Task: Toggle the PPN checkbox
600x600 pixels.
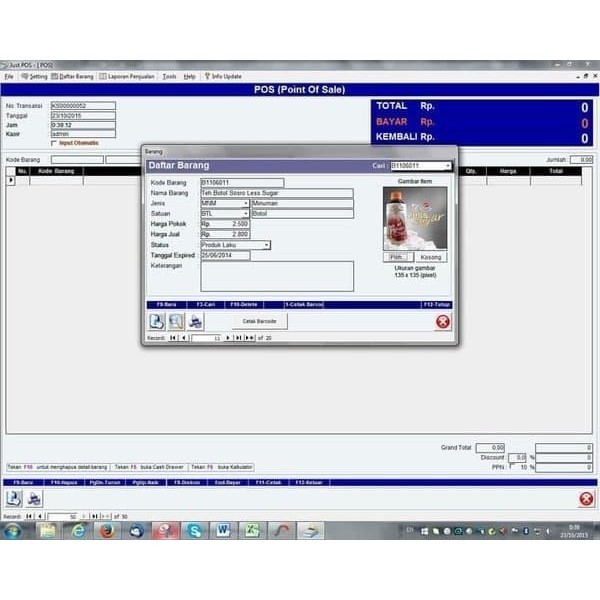Action: [x=511, y=466]
